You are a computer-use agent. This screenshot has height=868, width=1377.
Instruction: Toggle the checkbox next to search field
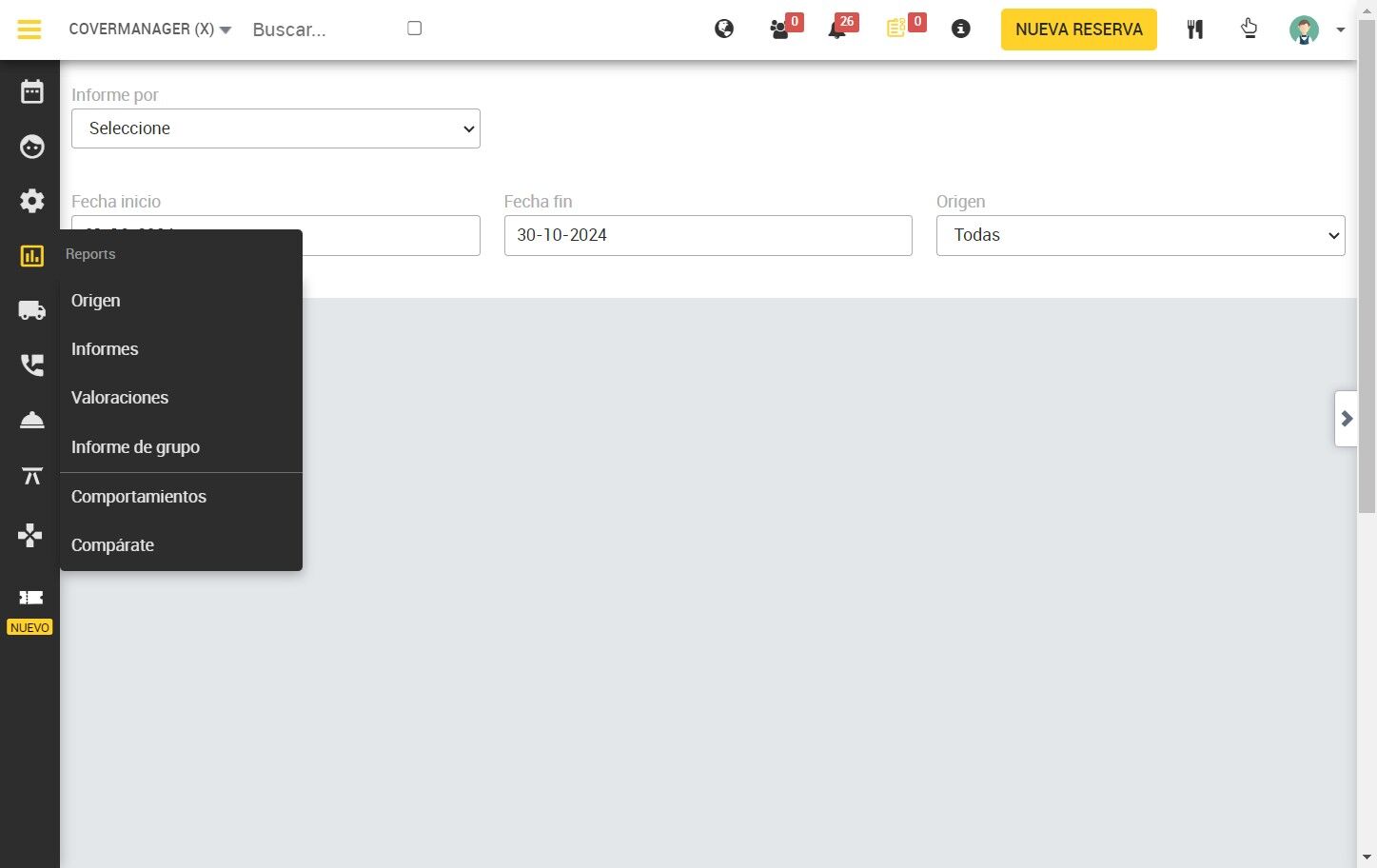coord(414,29)
